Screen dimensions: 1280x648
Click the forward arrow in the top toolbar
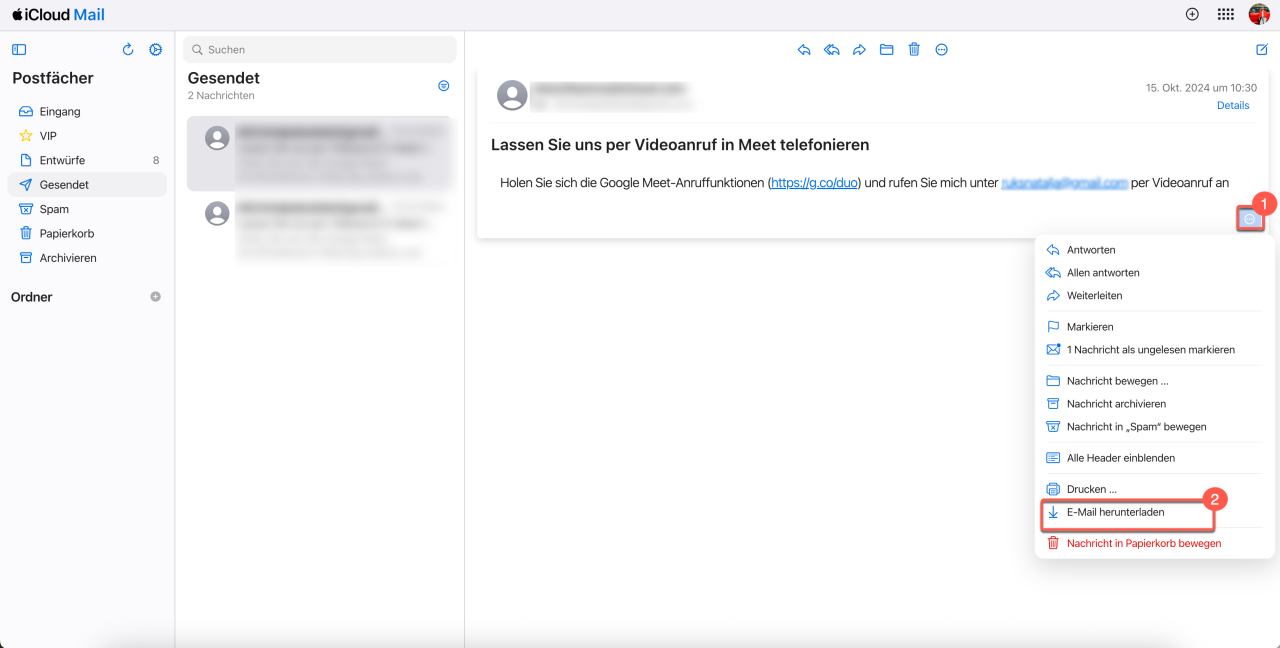(x=859, y=50)
